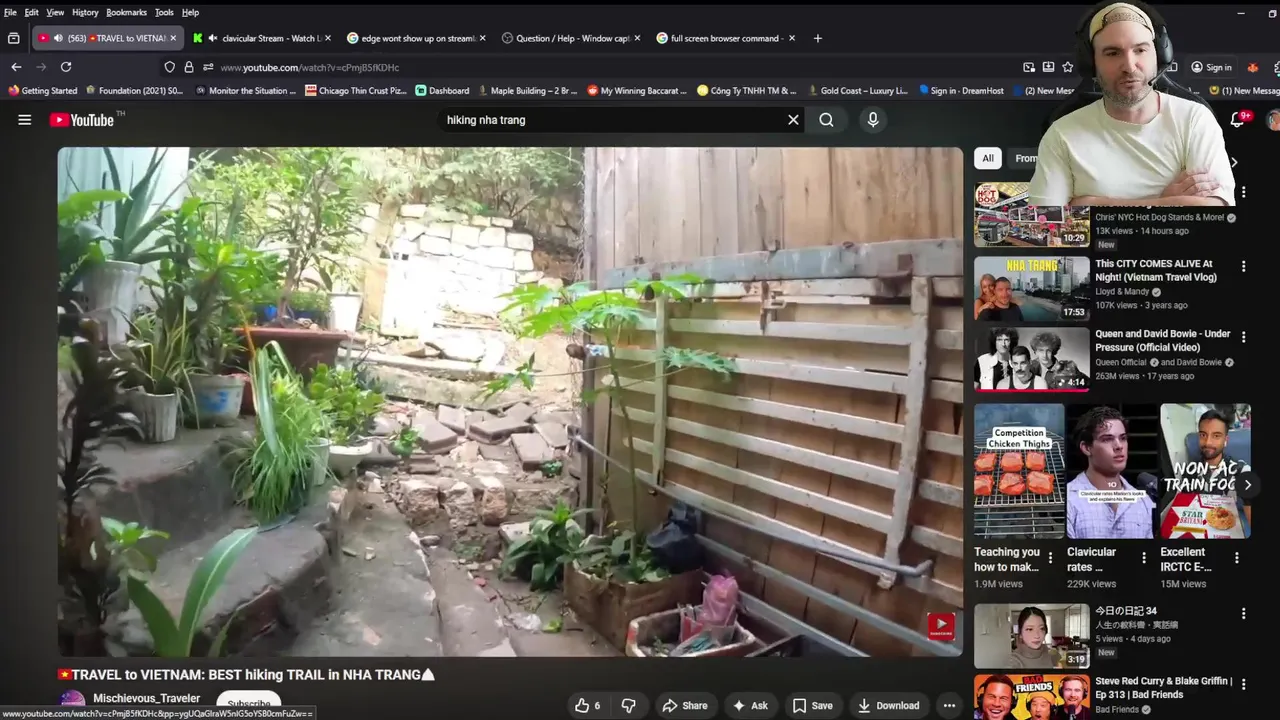Image resolution: width=1280 pixels, height=720 pixels.
Task: Open options for 'This CITY COMES ALIVE' video
Action: point(1243,267)
